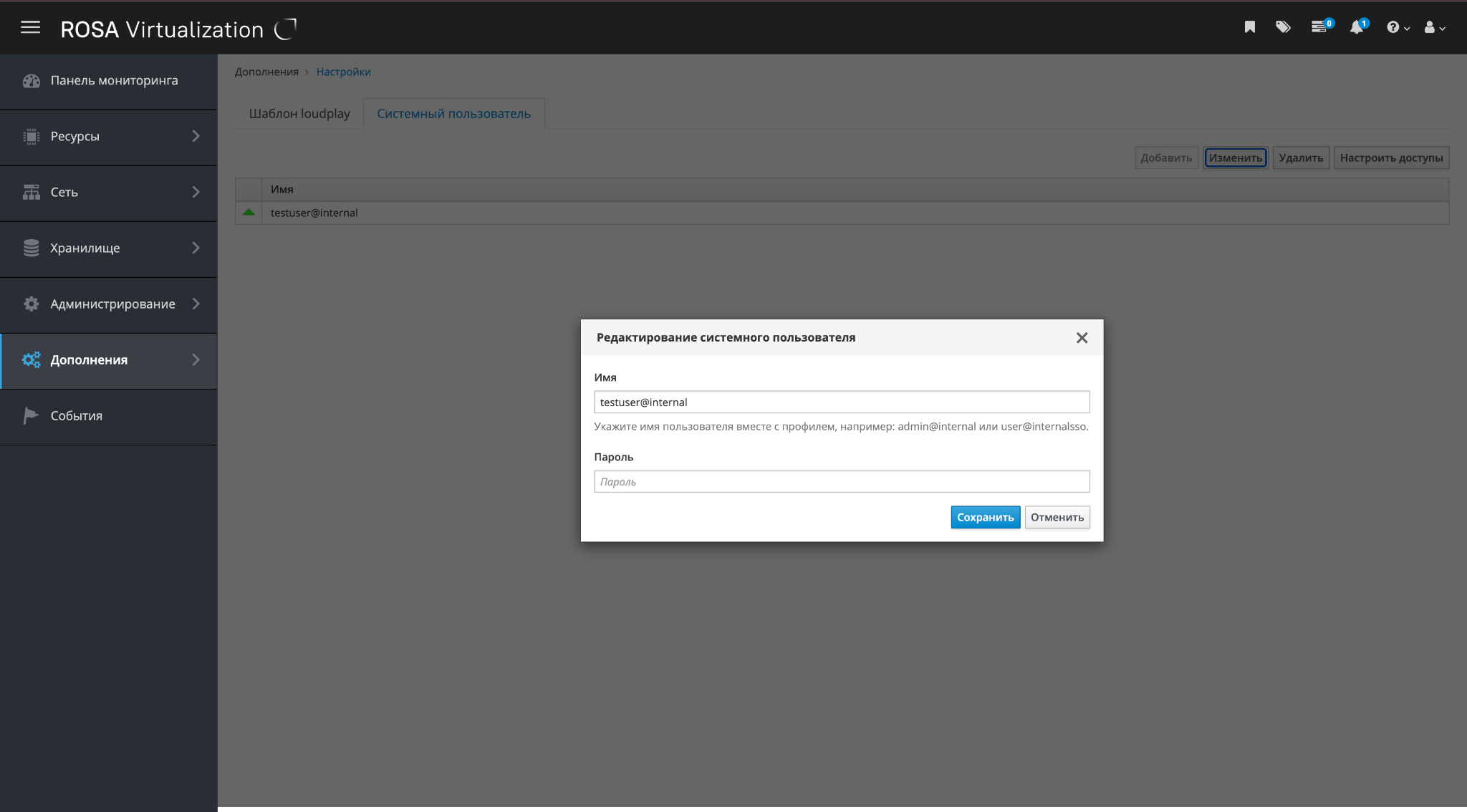Click the tags icon in header
1467x812 pixels.
pos(1283,27)
